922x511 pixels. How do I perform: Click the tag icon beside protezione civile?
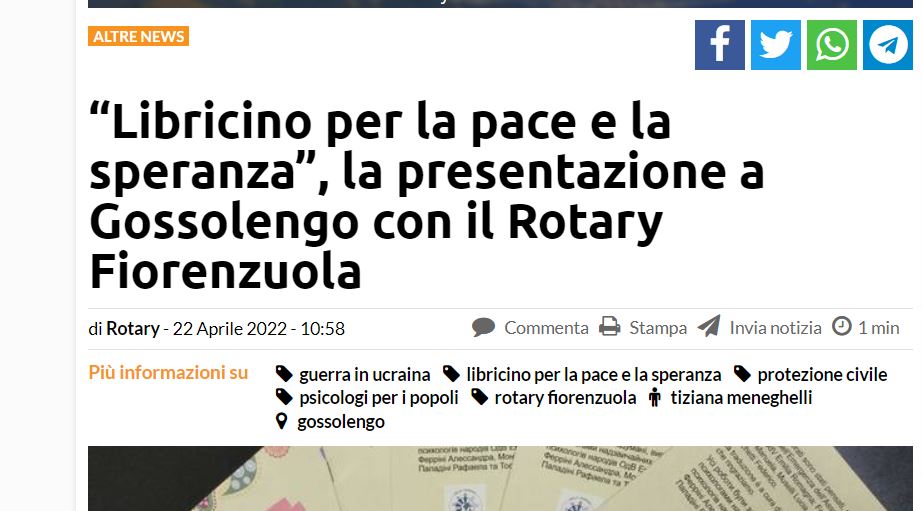(x=742, y=374)
